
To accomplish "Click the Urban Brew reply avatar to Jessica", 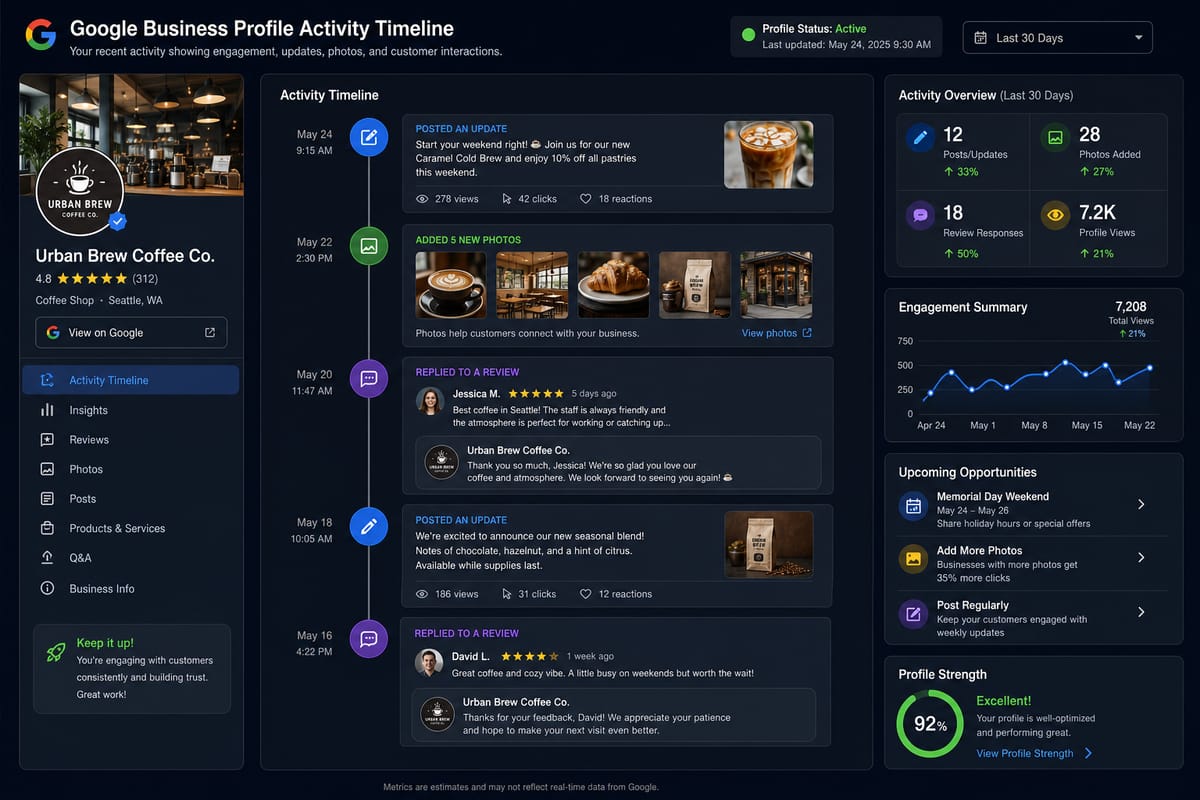I will coord(442,463).
